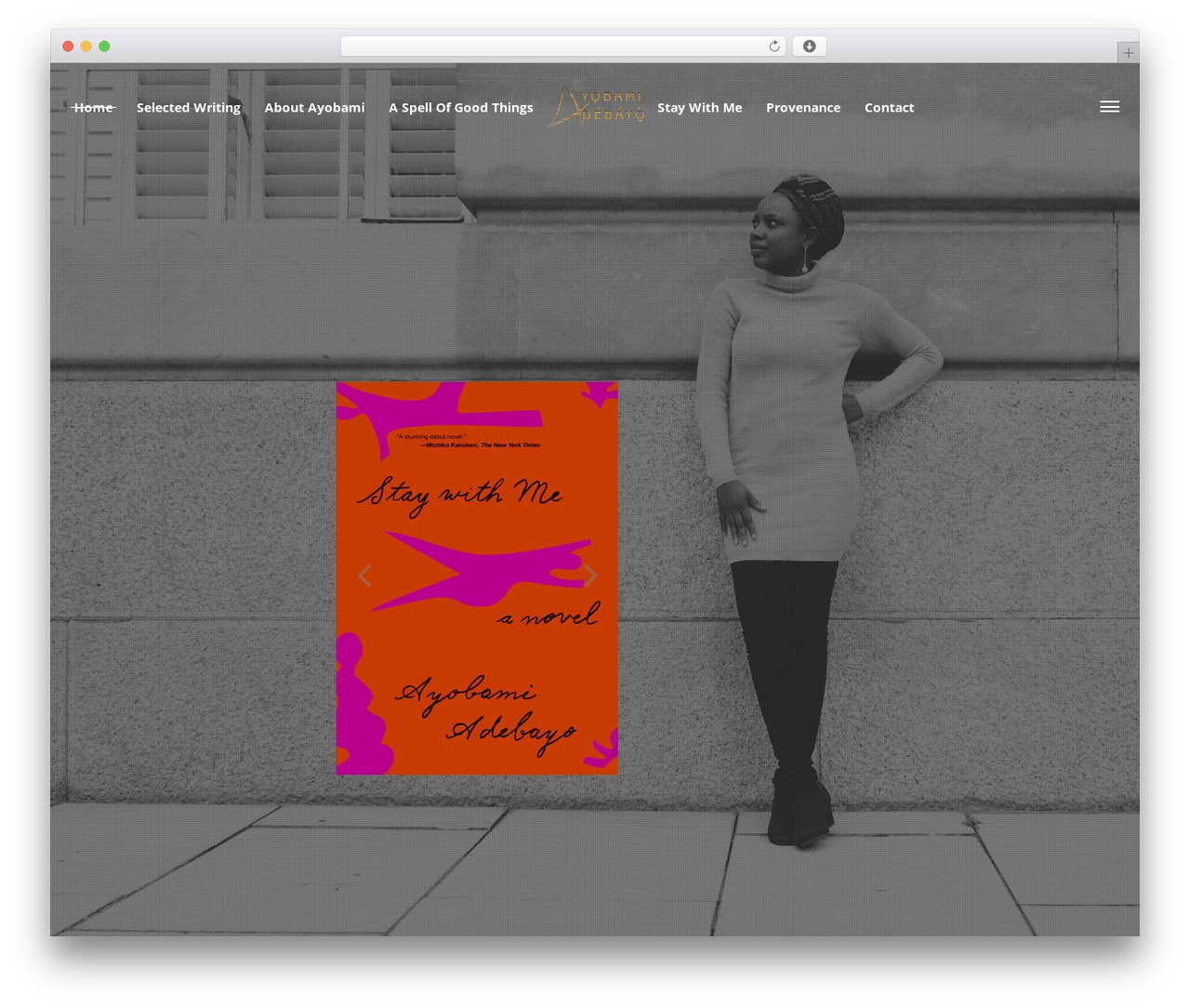
Task: Open A Spell Of Good Things page
Action: coord(461,108)
